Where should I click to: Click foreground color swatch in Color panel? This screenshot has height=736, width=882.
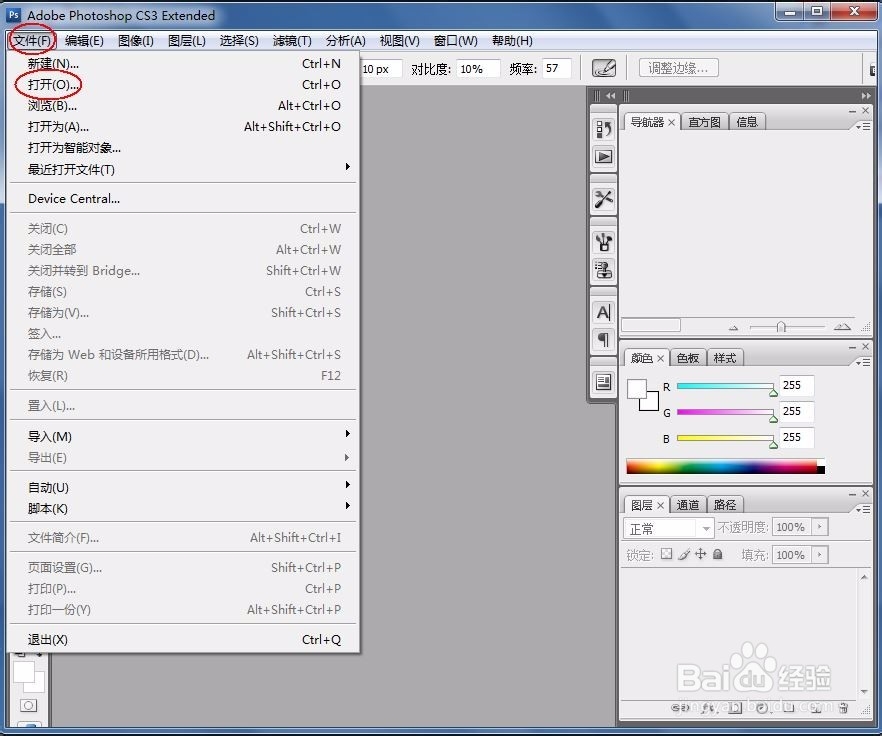click(x=637, y=389)
